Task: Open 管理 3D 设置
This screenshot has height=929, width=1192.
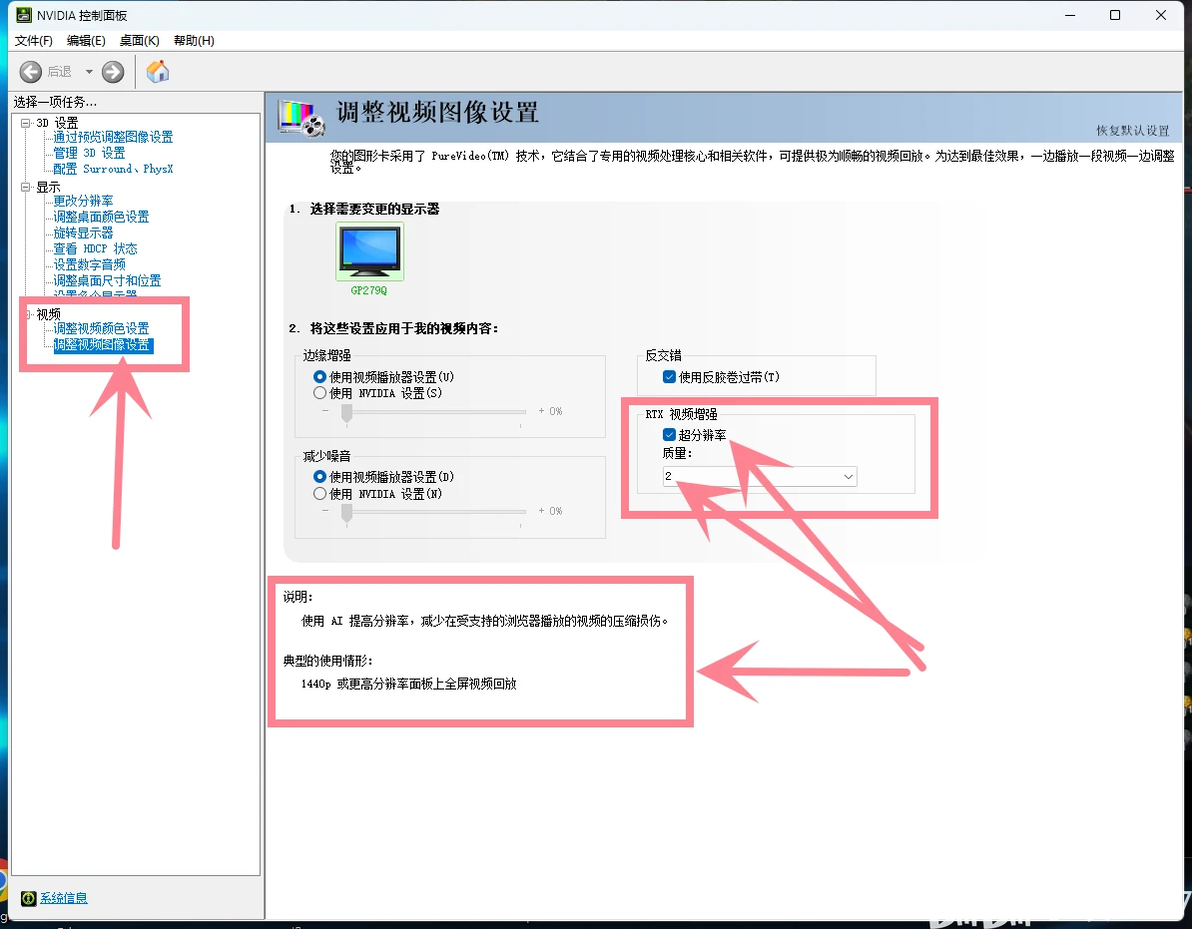Action: click(x=89, y=153)
